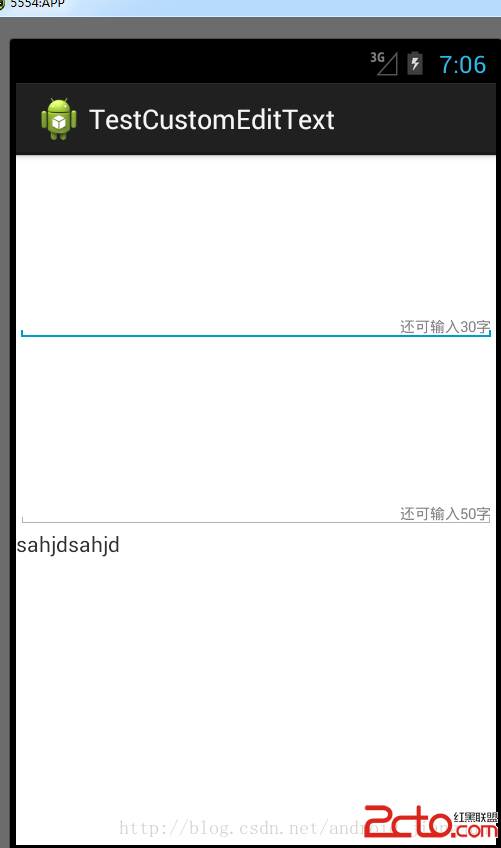Click the 3G signal strength icon

(384, 63)
